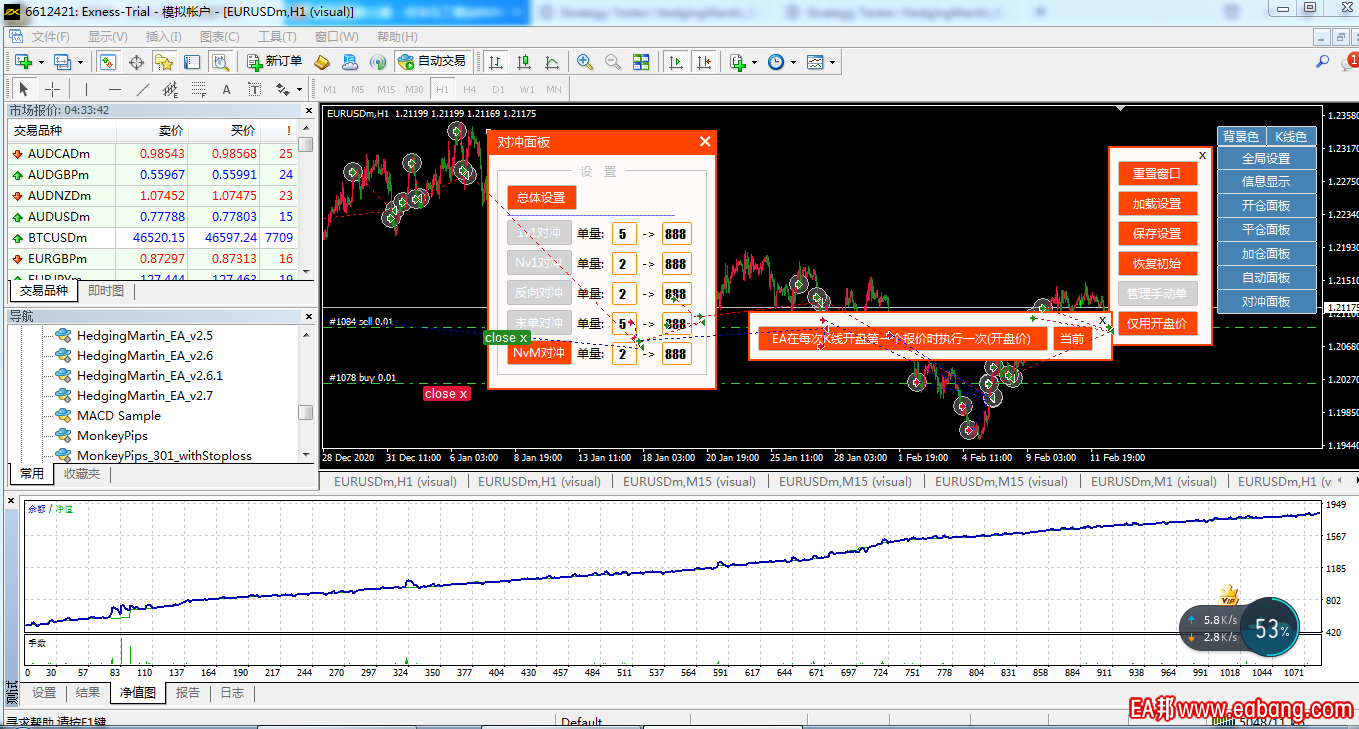
Task: Zoom in the chart with plus magnifier
Action: 585,62
